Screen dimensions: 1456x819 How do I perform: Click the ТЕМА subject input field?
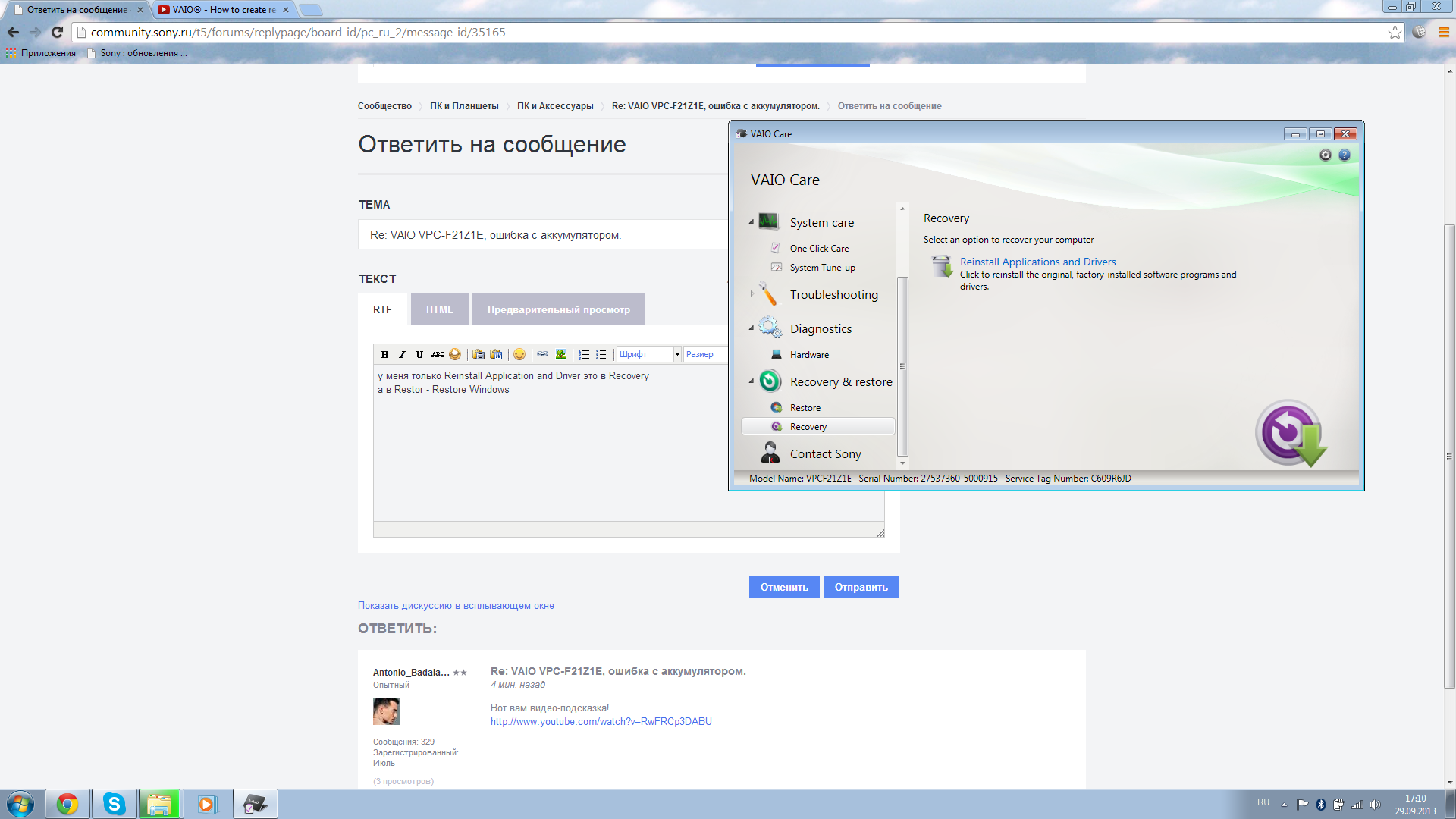point(543,235)
